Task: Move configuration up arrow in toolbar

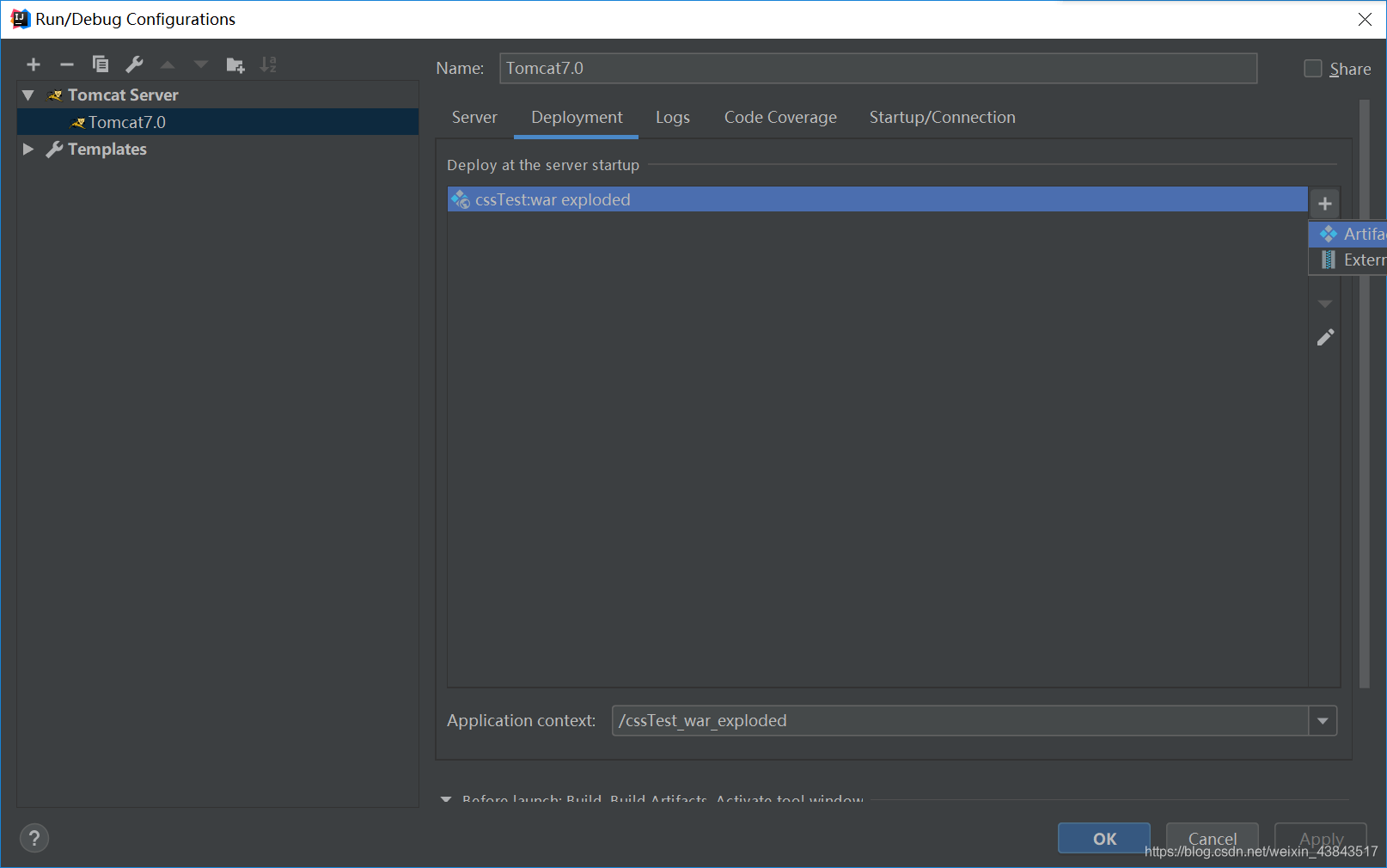Action: coord(168,64)
